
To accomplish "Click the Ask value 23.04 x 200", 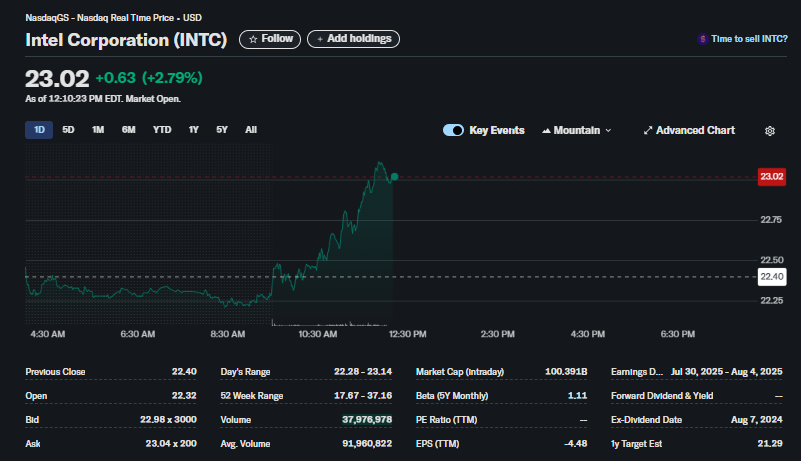I will (x=171, y=444).
